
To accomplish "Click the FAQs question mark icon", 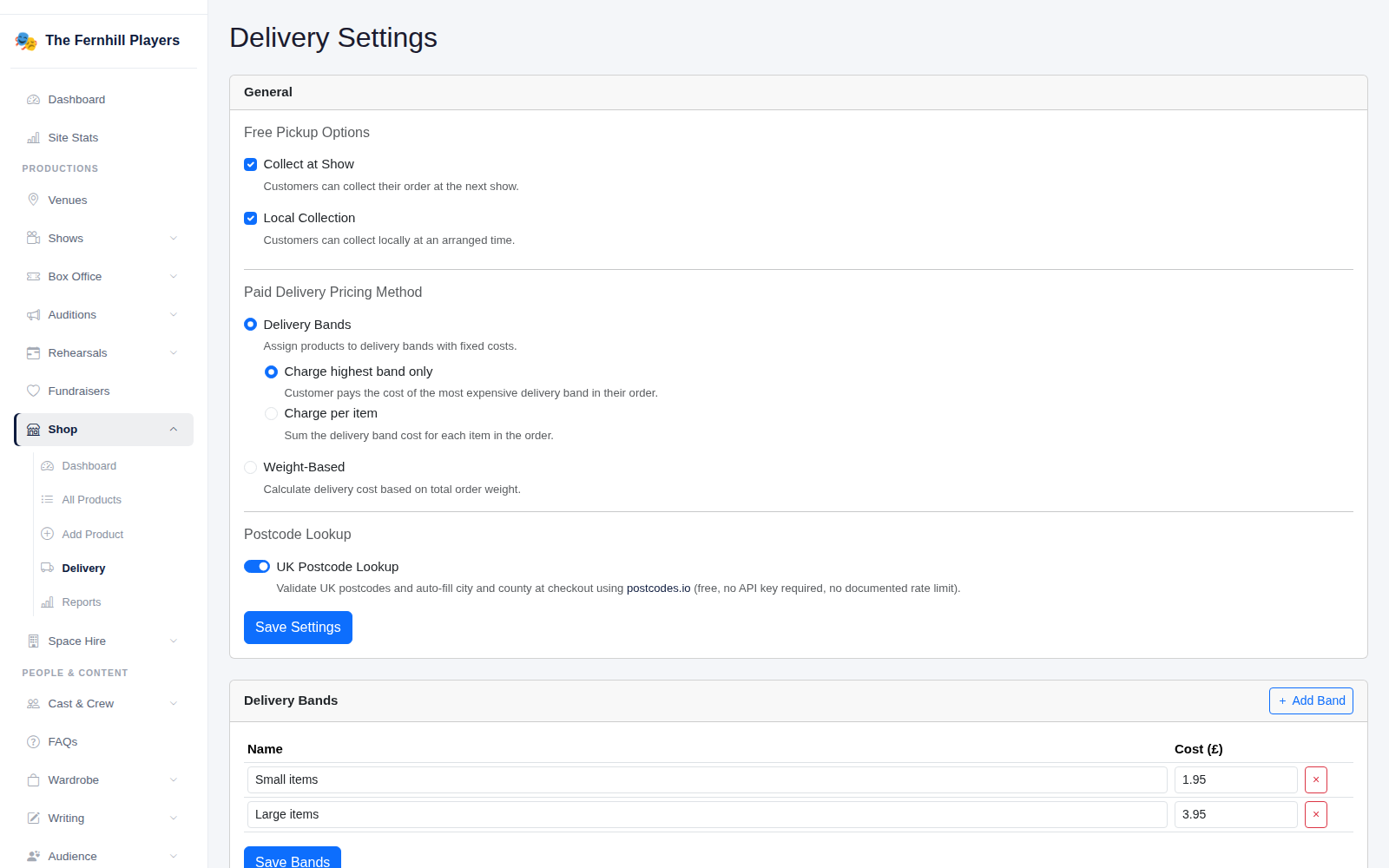I will [x=33, y=742].
